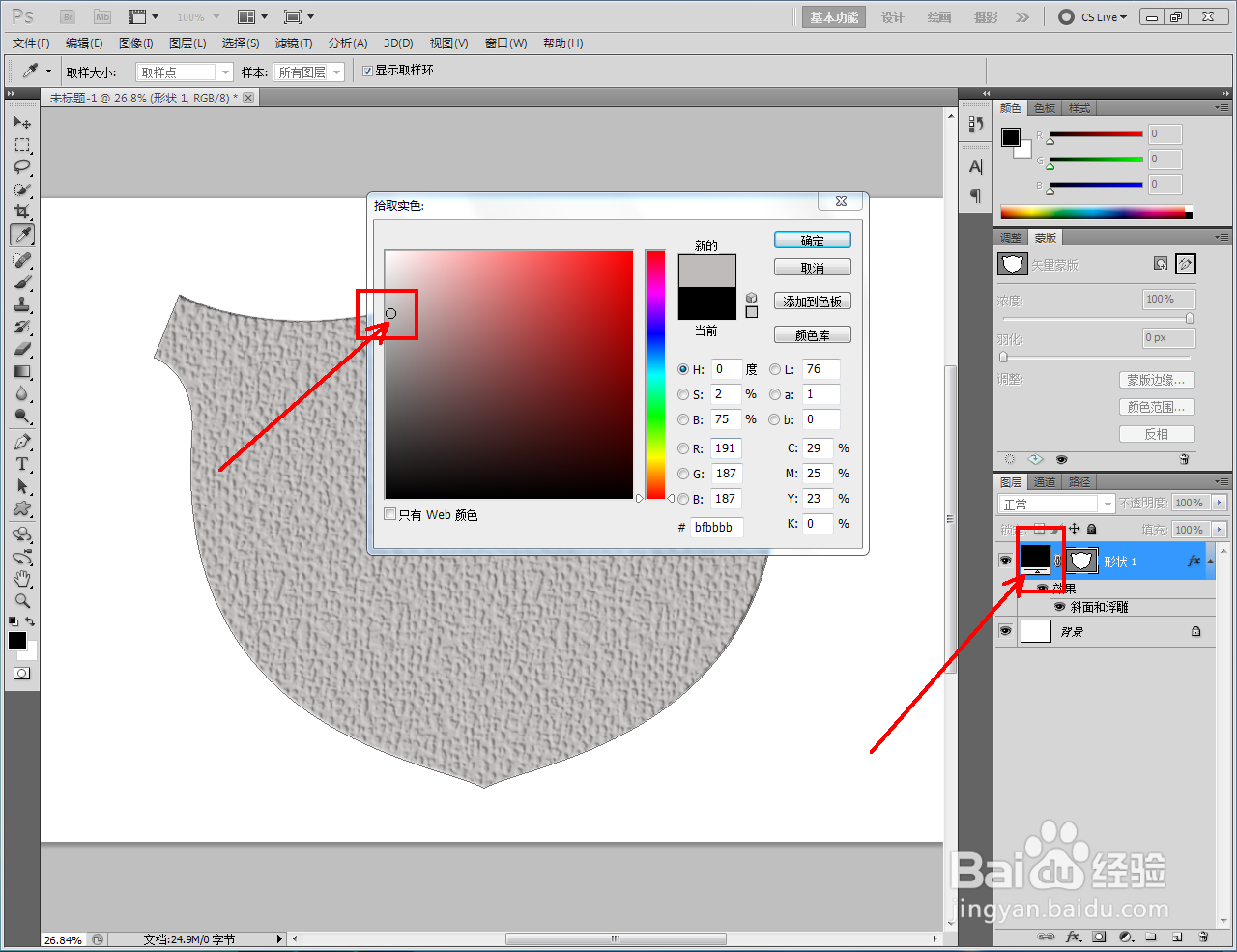Click the 颜色范围... button
This screenshot has width=1237, height=952.
(1157, 407)
